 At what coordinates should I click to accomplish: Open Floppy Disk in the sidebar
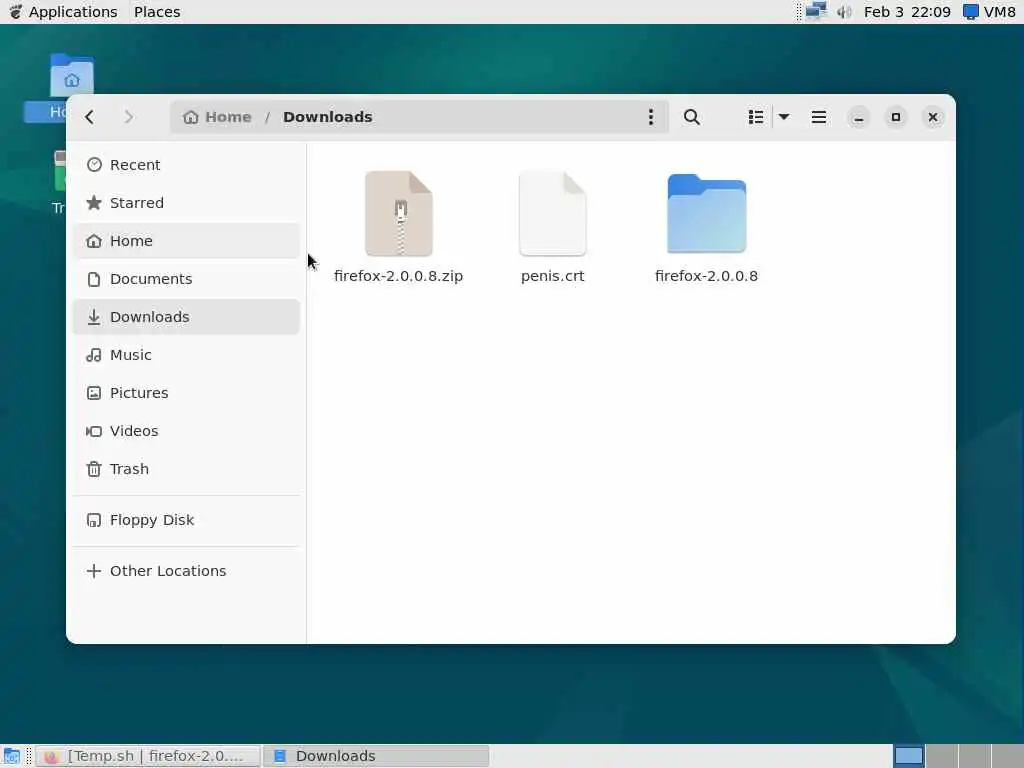pos(186,520)
